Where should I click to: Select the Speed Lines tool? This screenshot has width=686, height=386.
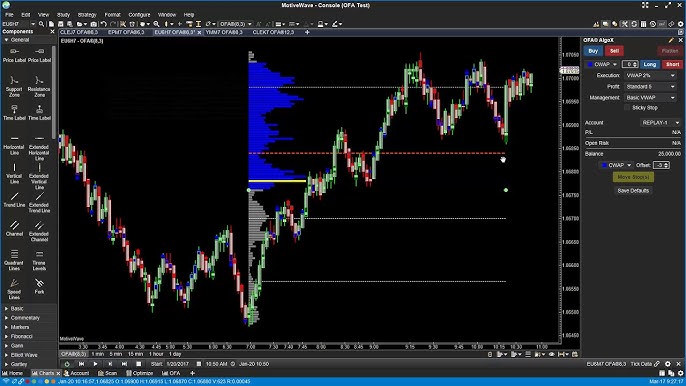click(x=14, y=289)
